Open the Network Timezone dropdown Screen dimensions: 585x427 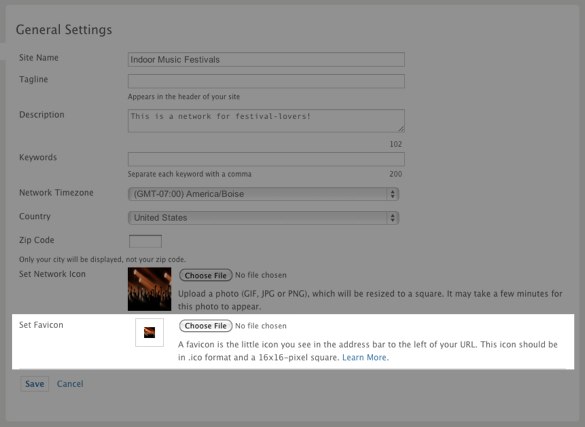[x=263, y=194]
